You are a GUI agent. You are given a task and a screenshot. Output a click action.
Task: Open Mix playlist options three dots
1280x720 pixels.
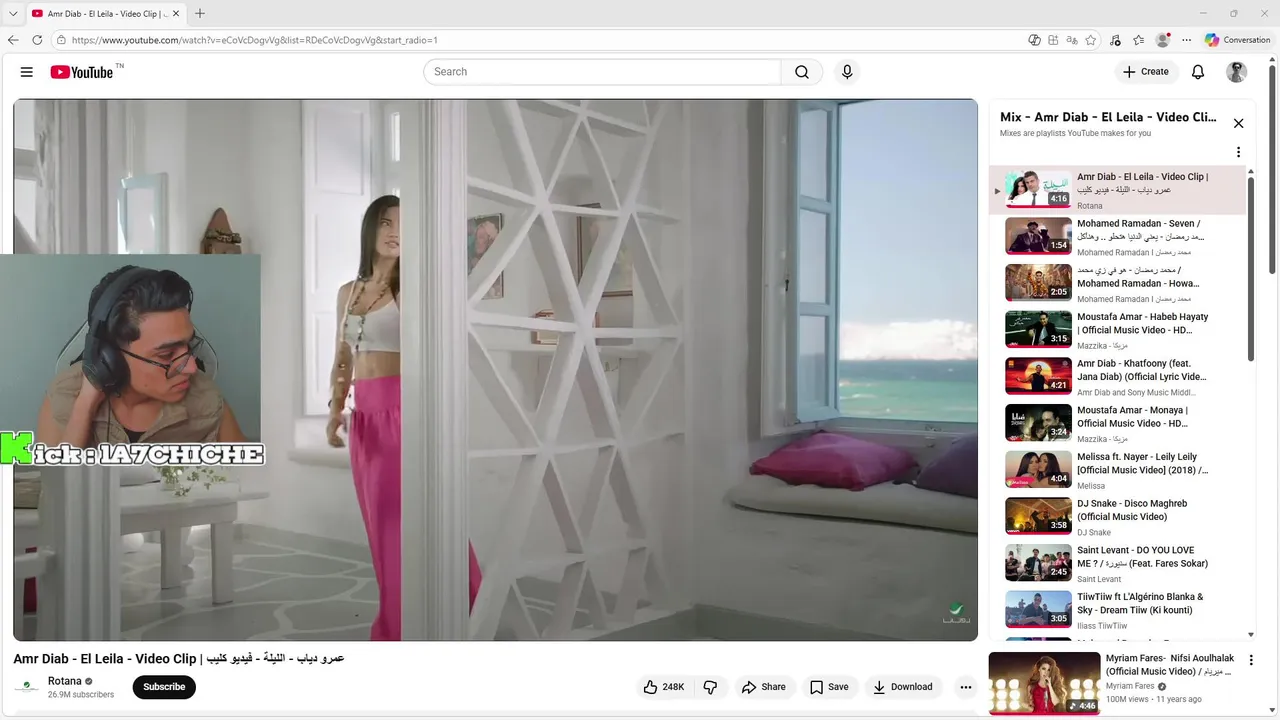coord(1238,153)
